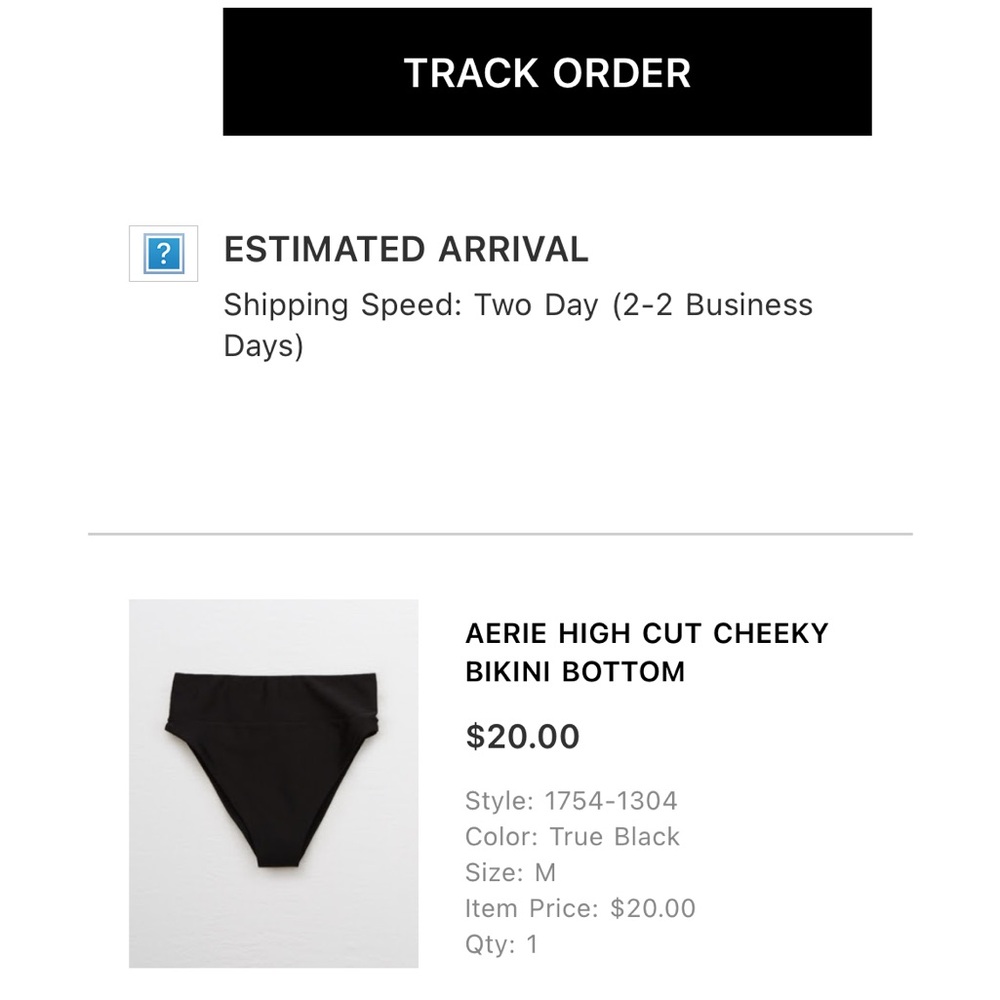Click the "Qty:" label

[x=490, y=944]
